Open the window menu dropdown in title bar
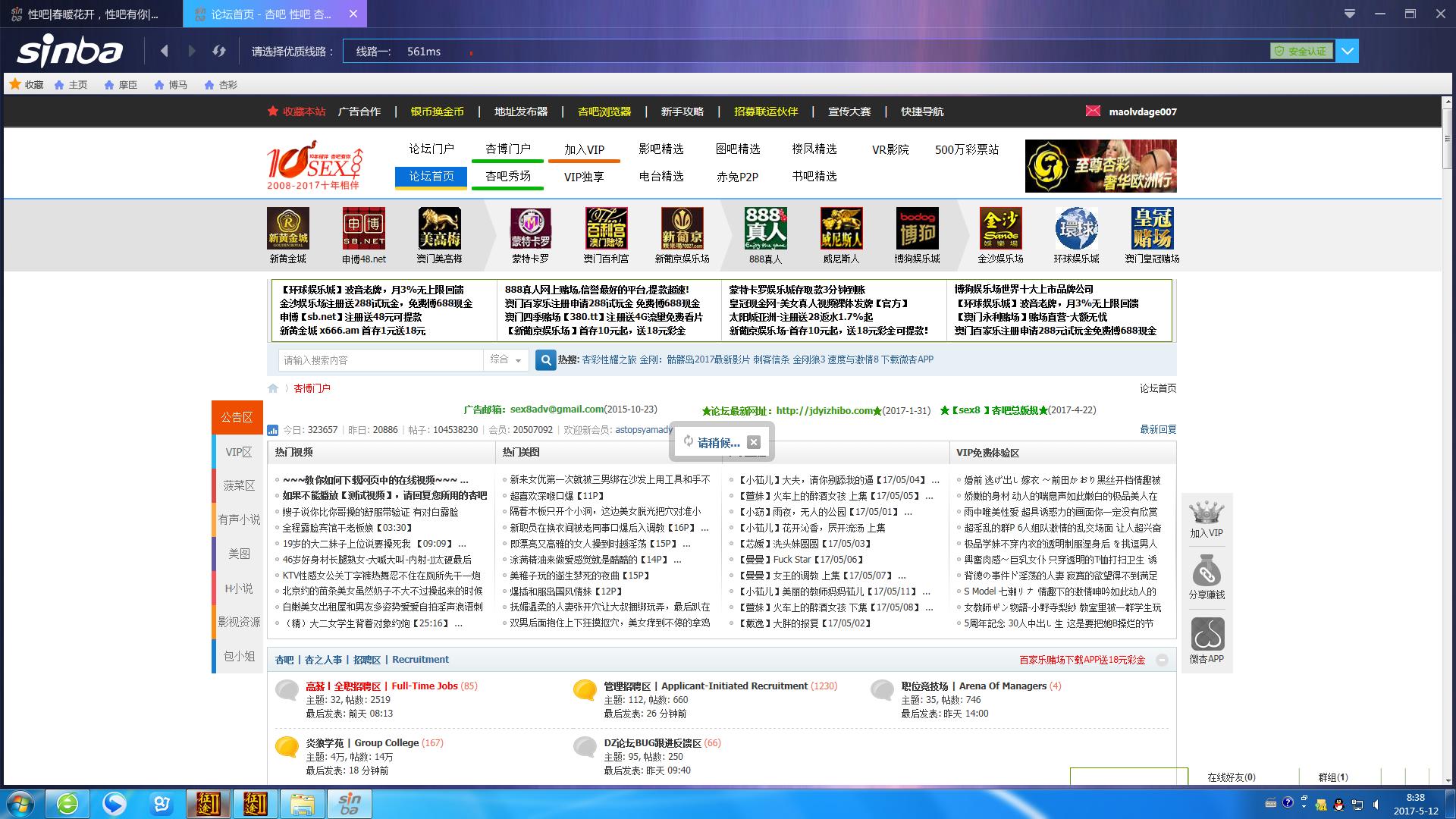The image size is (1456, 819). [x=1350, y=14]
